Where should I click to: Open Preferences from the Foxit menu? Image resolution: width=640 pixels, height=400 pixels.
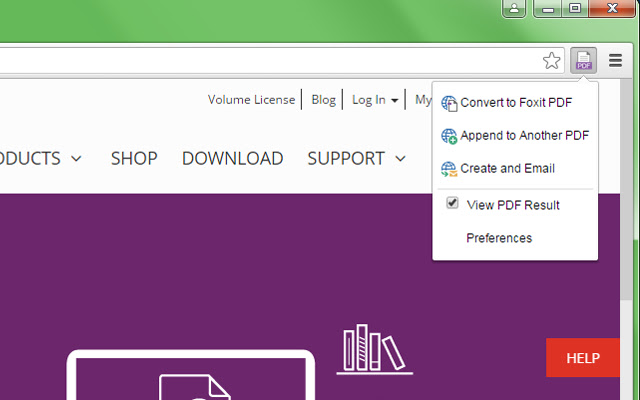(x=499, y=238)
